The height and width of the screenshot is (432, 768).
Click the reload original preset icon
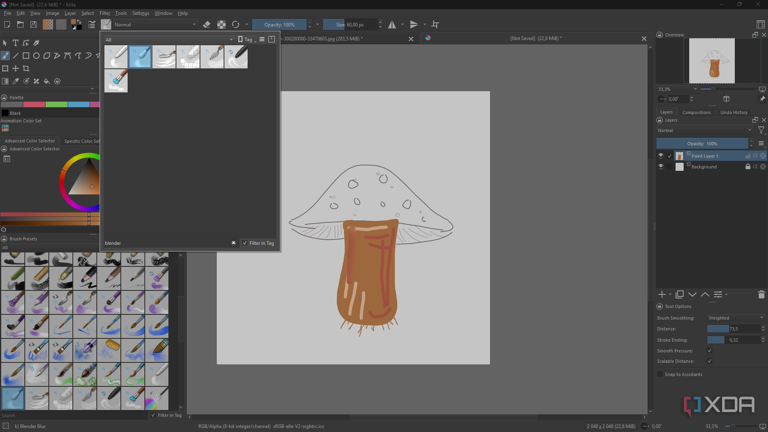point(236,25)
